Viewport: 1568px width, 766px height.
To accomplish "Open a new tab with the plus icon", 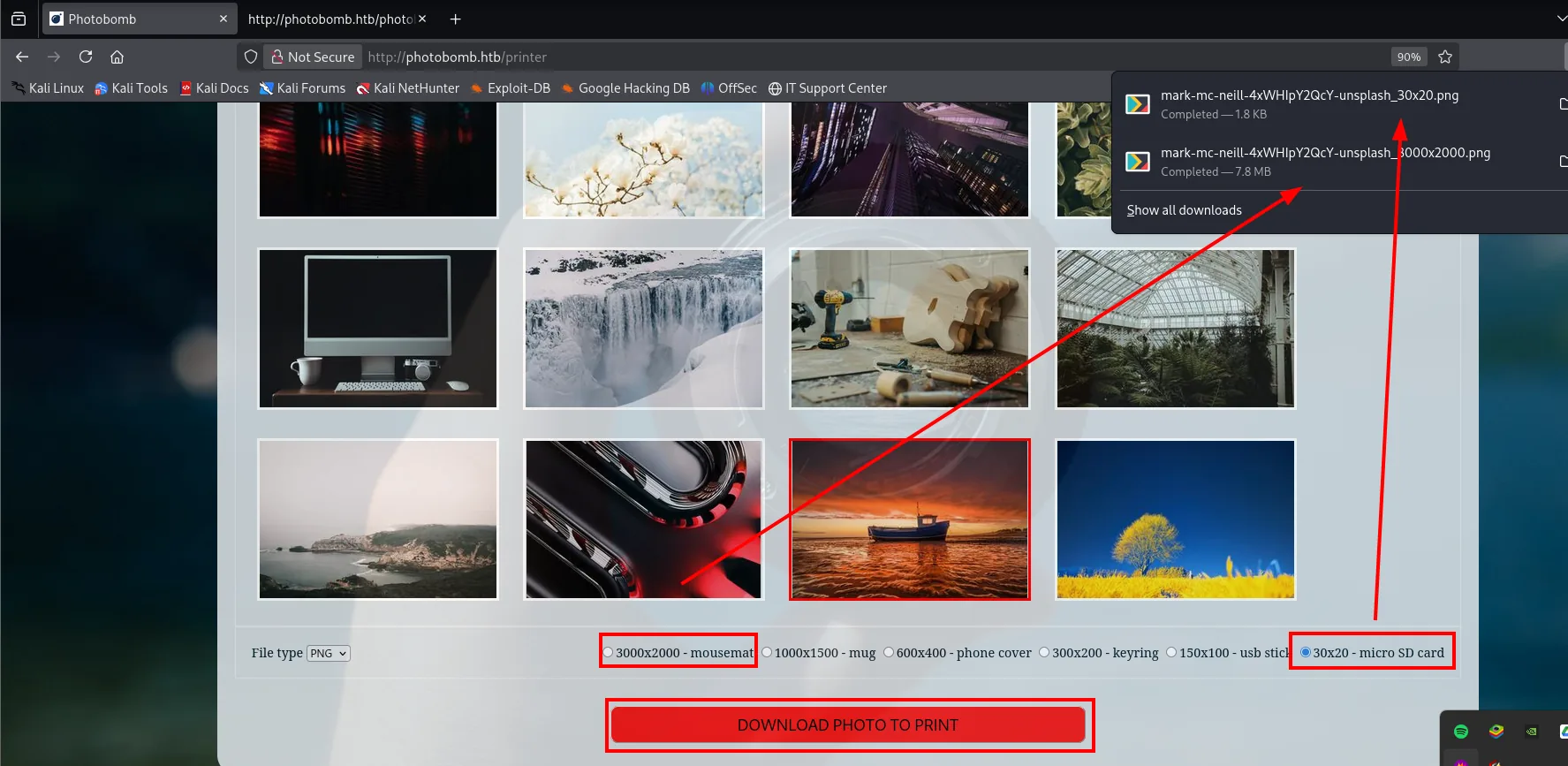I will (455, 19).
